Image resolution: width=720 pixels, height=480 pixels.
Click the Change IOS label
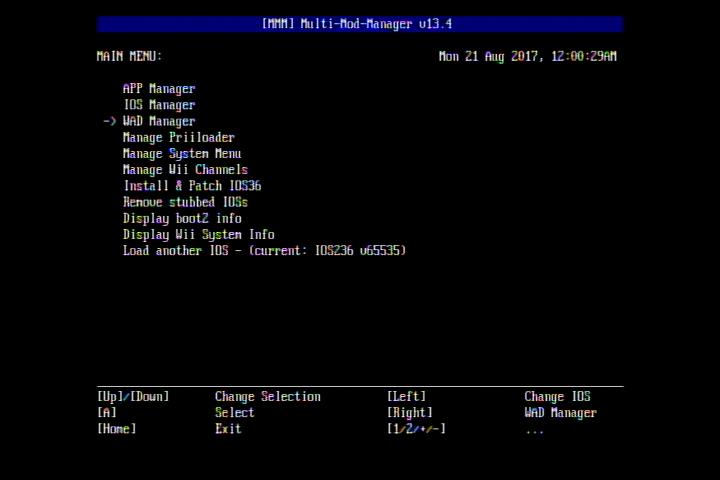pos(557,396)
